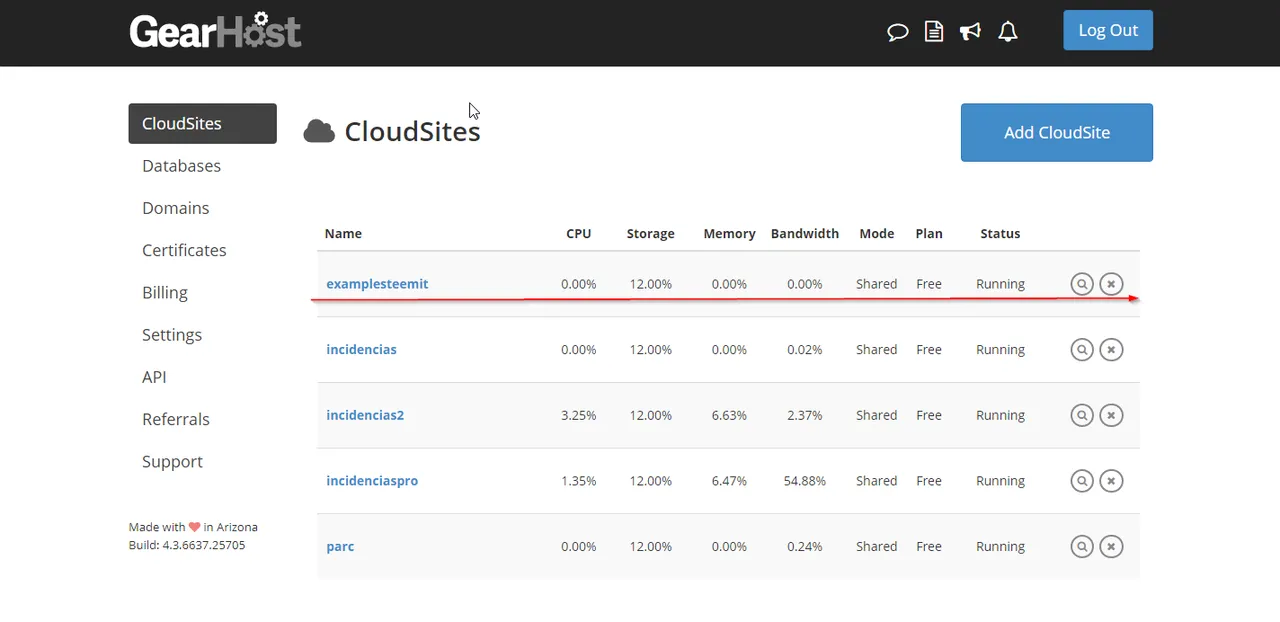Delete icon for incidencias2 row
This screenshot has width=1280, height=622.
click(x=1111, y=415)
